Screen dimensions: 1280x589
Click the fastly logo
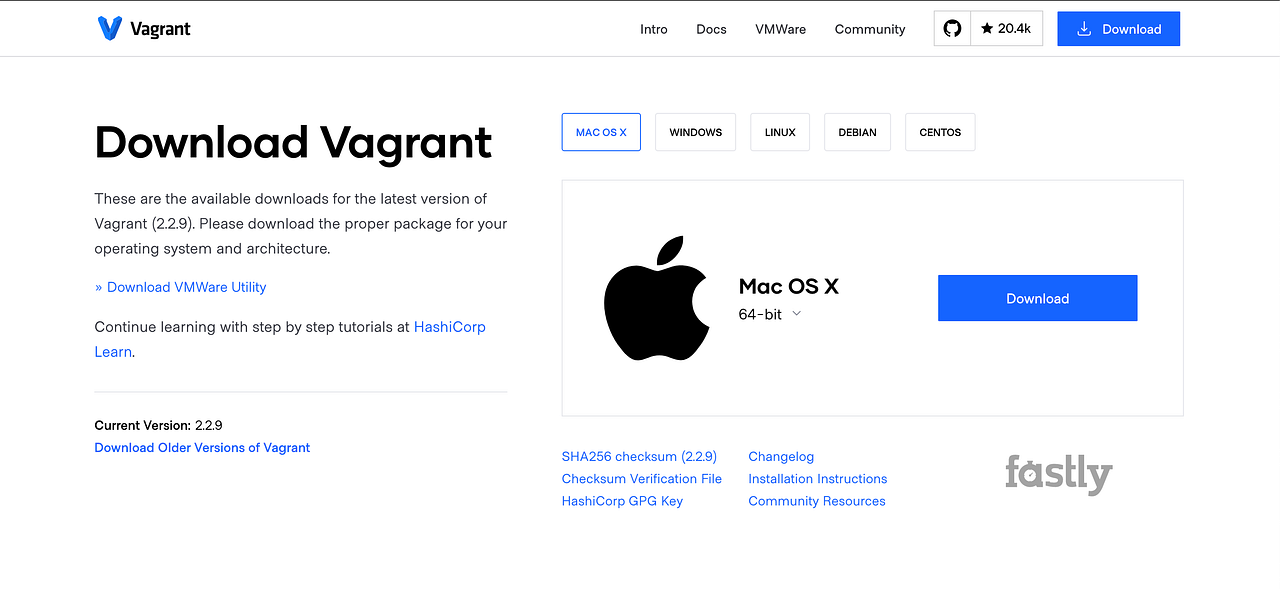pyautogui.click(x=1058, y=473)
